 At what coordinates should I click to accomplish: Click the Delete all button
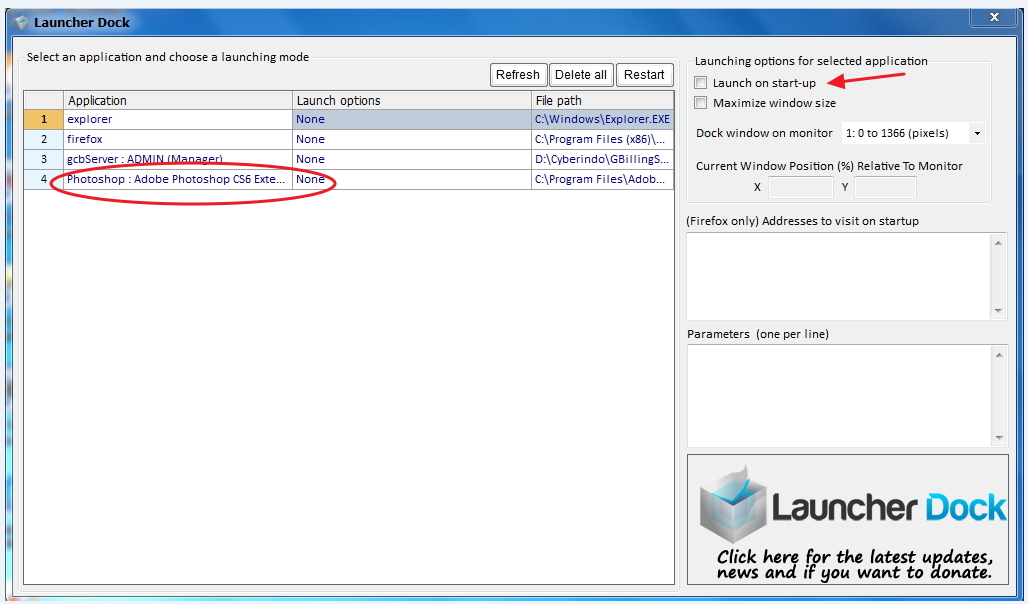(x=581, y=74)
